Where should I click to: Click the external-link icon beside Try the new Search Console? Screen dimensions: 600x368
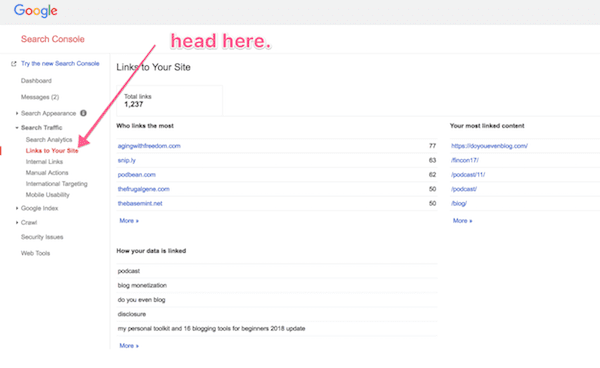click(13, 64)
